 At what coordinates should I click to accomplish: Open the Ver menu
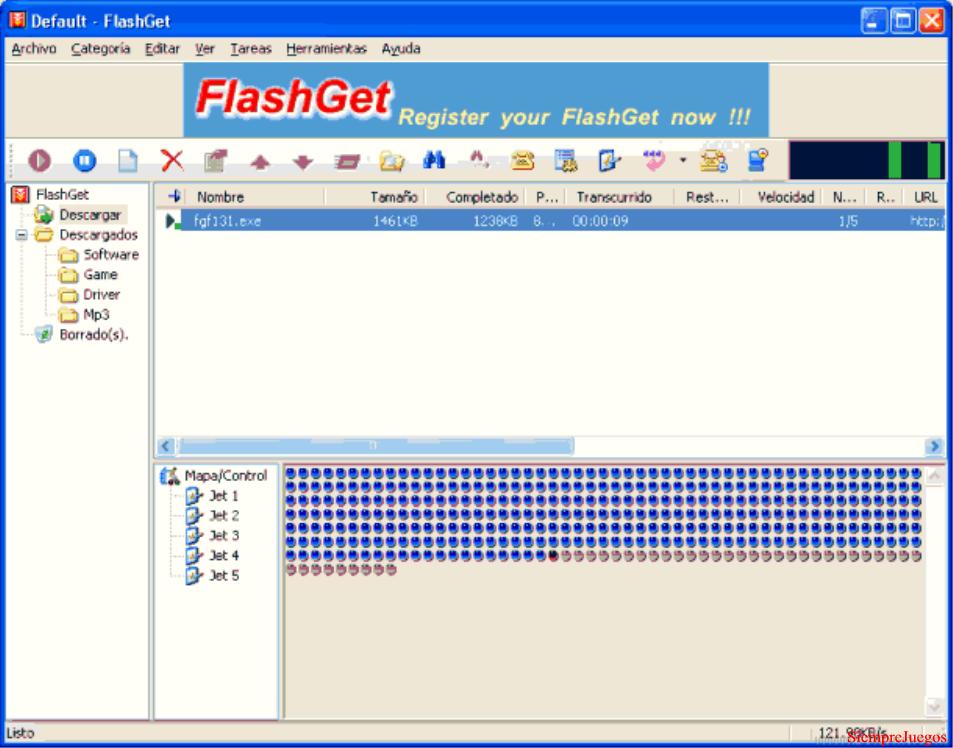coord(205,49)
